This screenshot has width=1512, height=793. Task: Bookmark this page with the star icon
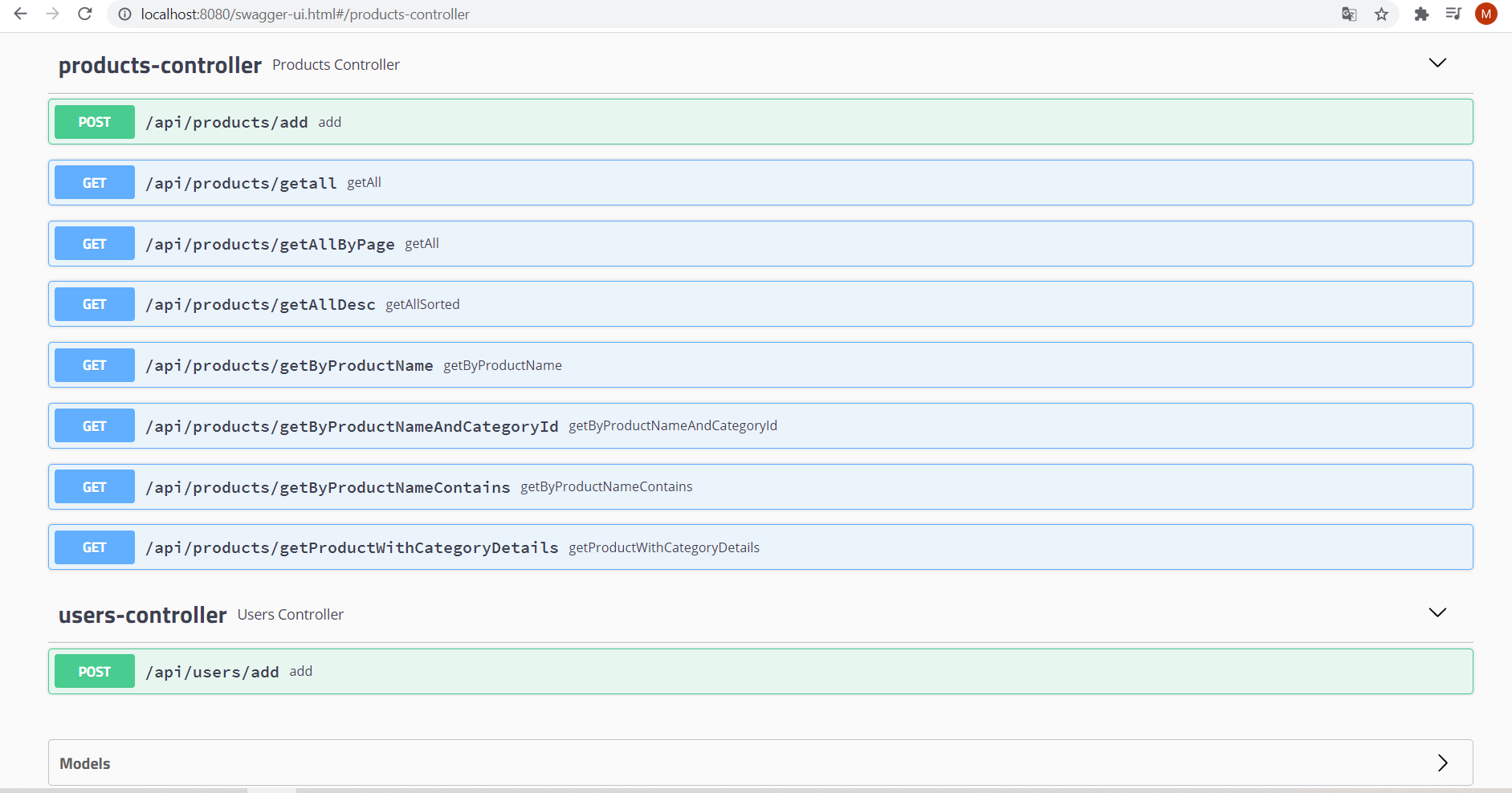[1381, 14]
